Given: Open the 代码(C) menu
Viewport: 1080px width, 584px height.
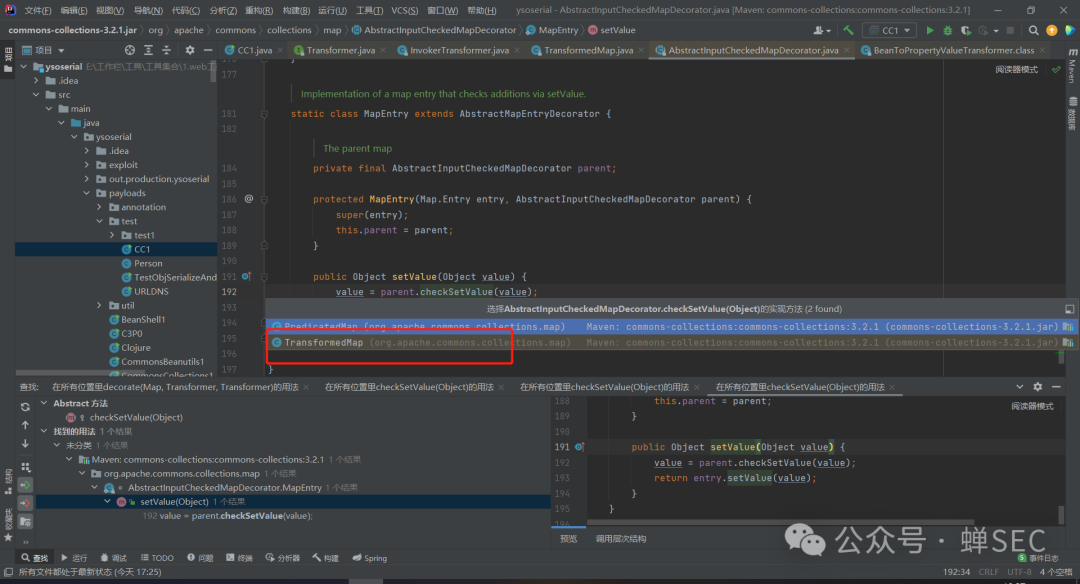Looking at the screenshot, I should 185,10.
